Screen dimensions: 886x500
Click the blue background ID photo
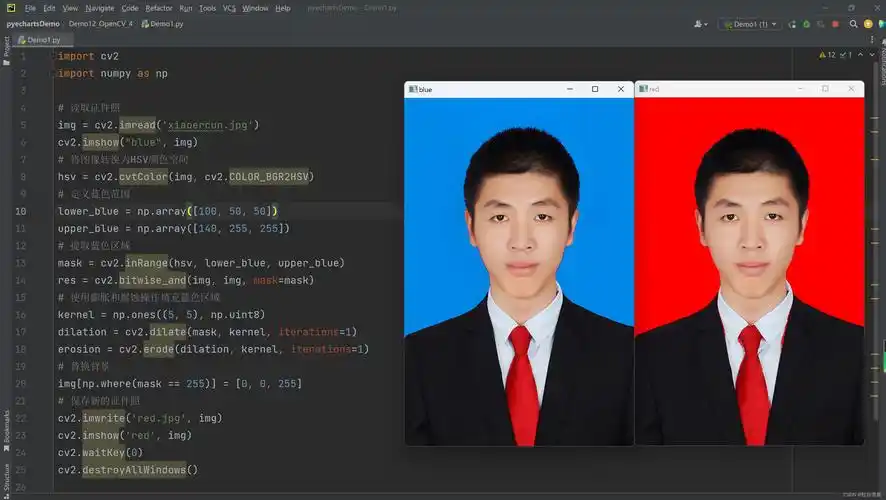coord(519,272)
